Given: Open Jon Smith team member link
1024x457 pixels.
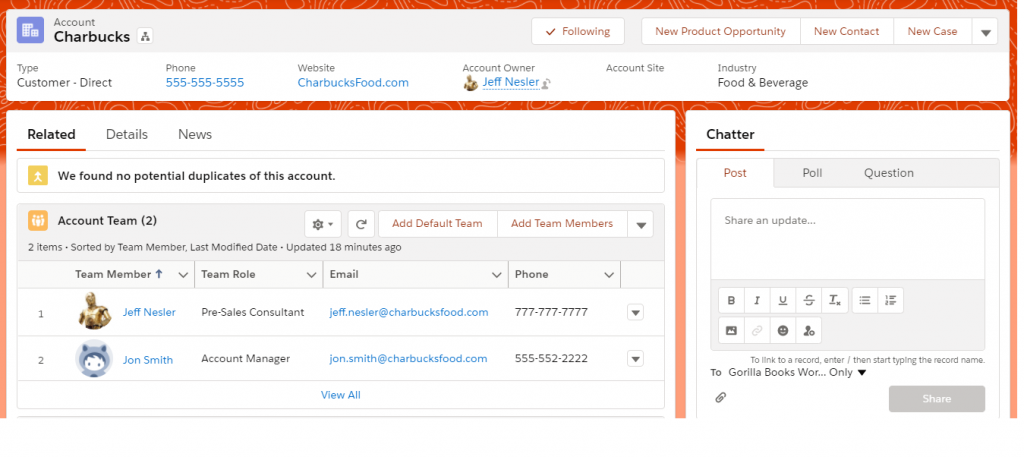Looking at the screenshot, I should click(x=148, y=359).
